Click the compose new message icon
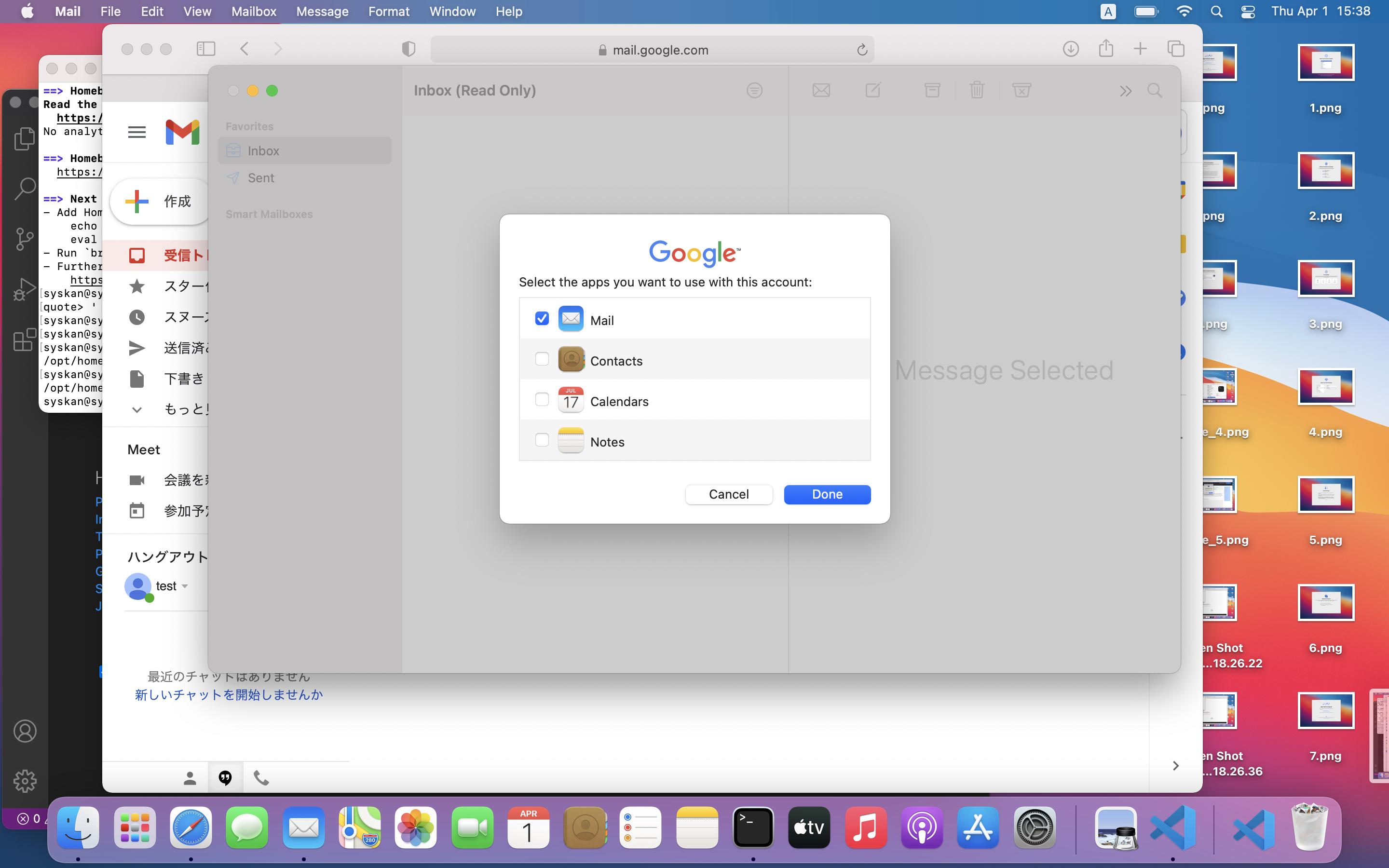This screenshot has height=868, width=1389. pos(873,90)
